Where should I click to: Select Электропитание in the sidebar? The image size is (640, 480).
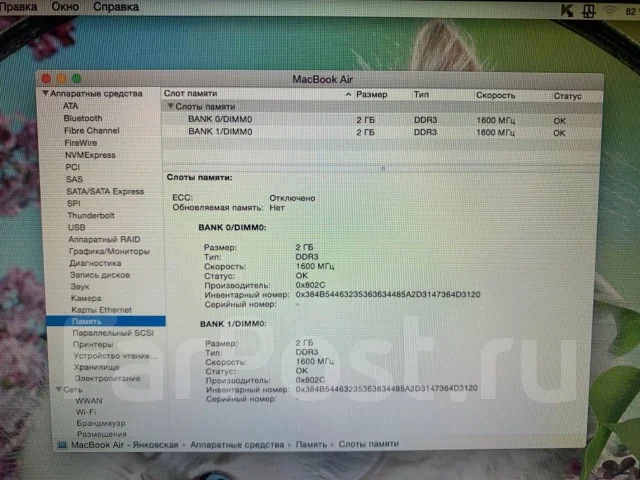[x=107, y=378]
